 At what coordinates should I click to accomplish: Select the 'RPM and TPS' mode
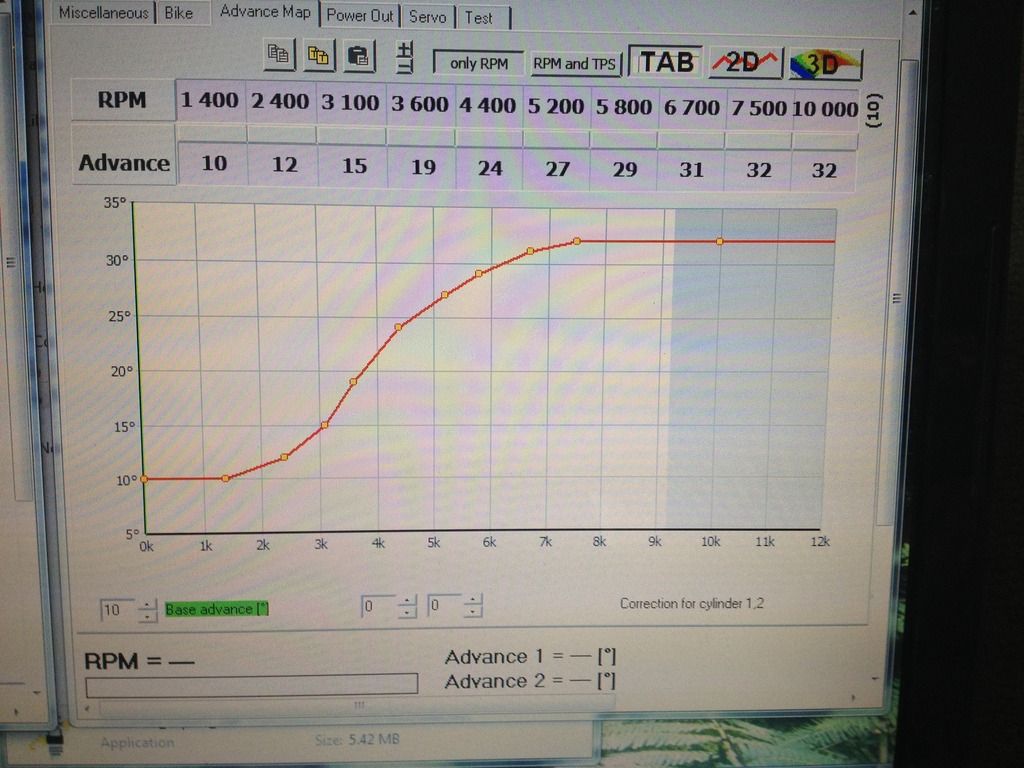575,64
